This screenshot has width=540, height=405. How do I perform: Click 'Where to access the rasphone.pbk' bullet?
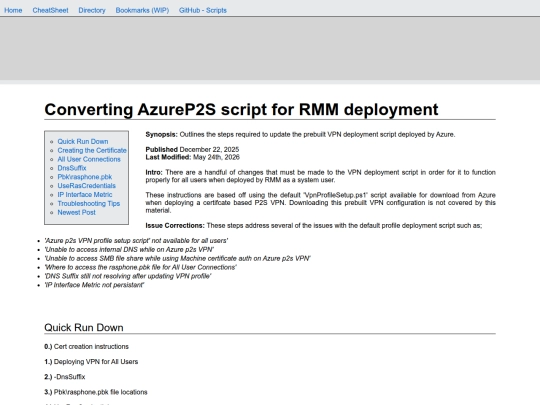coord(141,268)
